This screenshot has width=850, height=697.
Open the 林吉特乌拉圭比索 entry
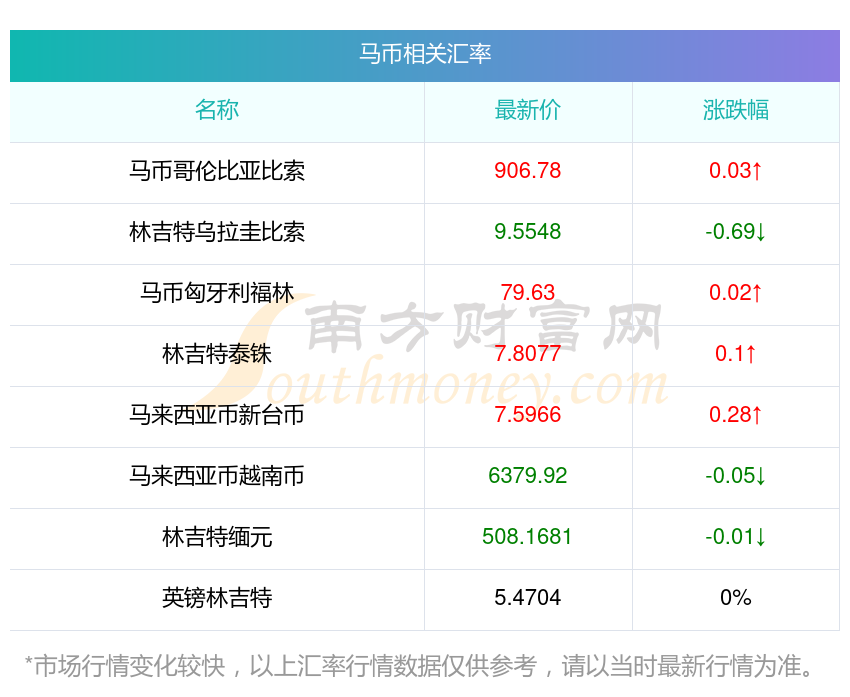[217, 232]
